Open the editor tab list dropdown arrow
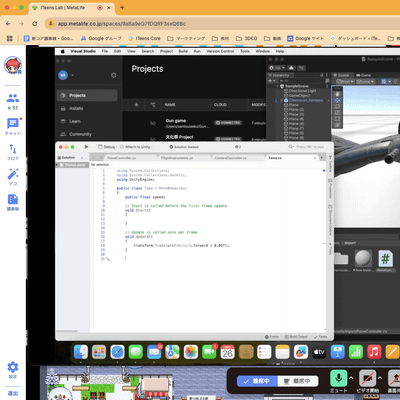This screenshot has height=400, width=400. 322,158
